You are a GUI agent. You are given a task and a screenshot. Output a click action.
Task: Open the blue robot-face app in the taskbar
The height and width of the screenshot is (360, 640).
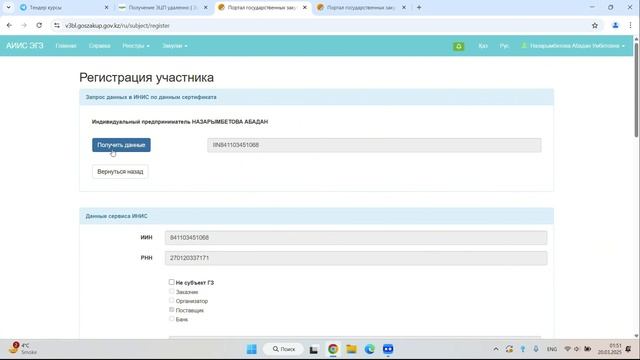click(x=388, y=349)
